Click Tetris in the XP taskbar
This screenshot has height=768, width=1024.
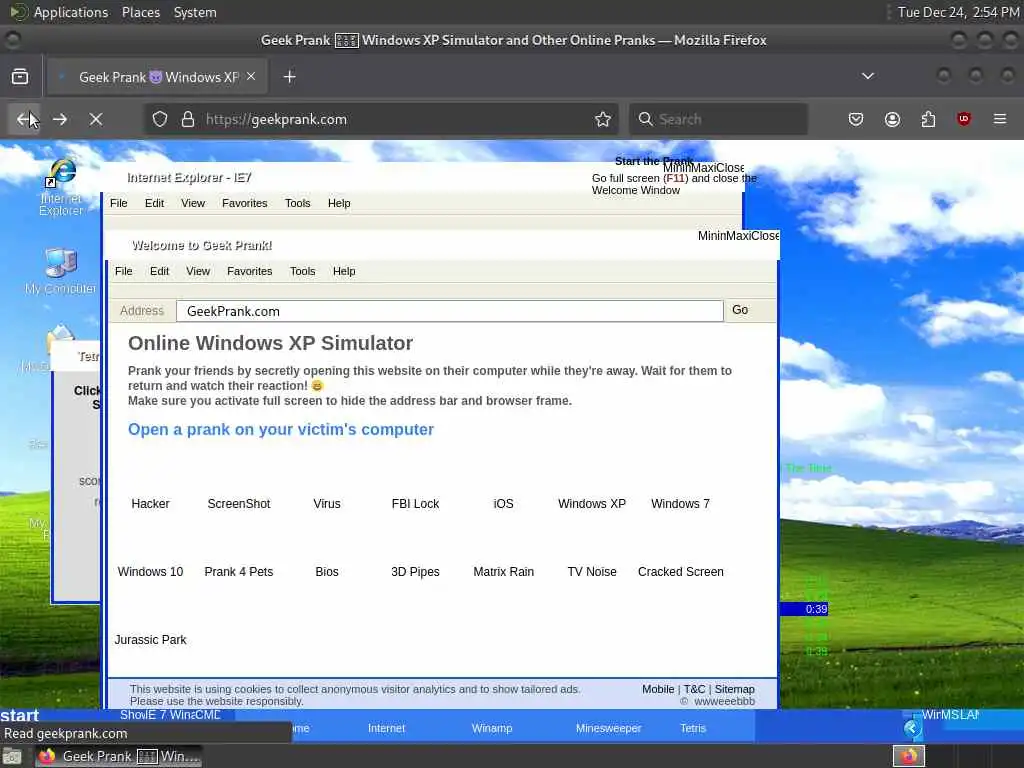(693, 728)
